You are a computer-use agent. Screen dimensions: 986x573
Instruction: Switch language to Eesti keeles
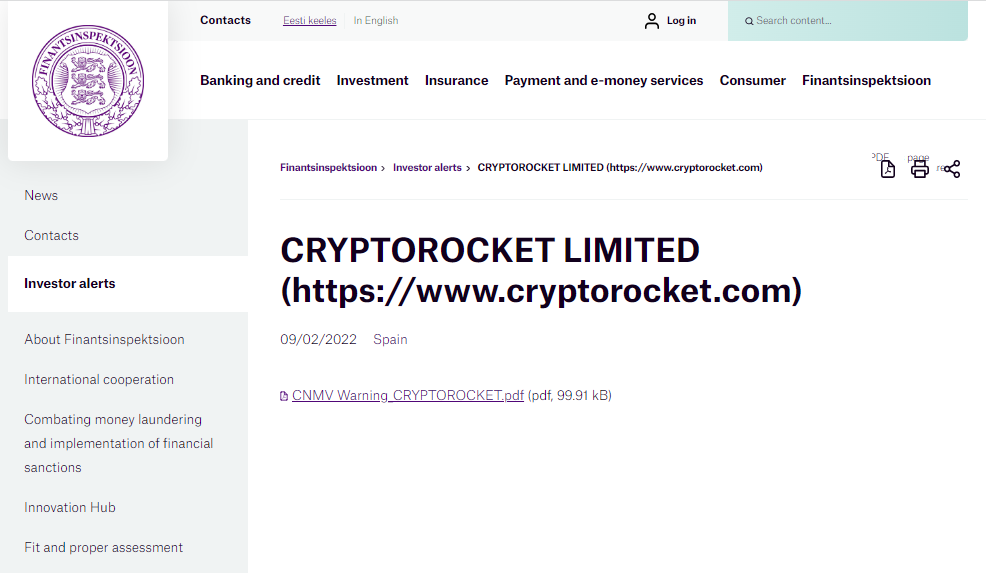point(309,21)
